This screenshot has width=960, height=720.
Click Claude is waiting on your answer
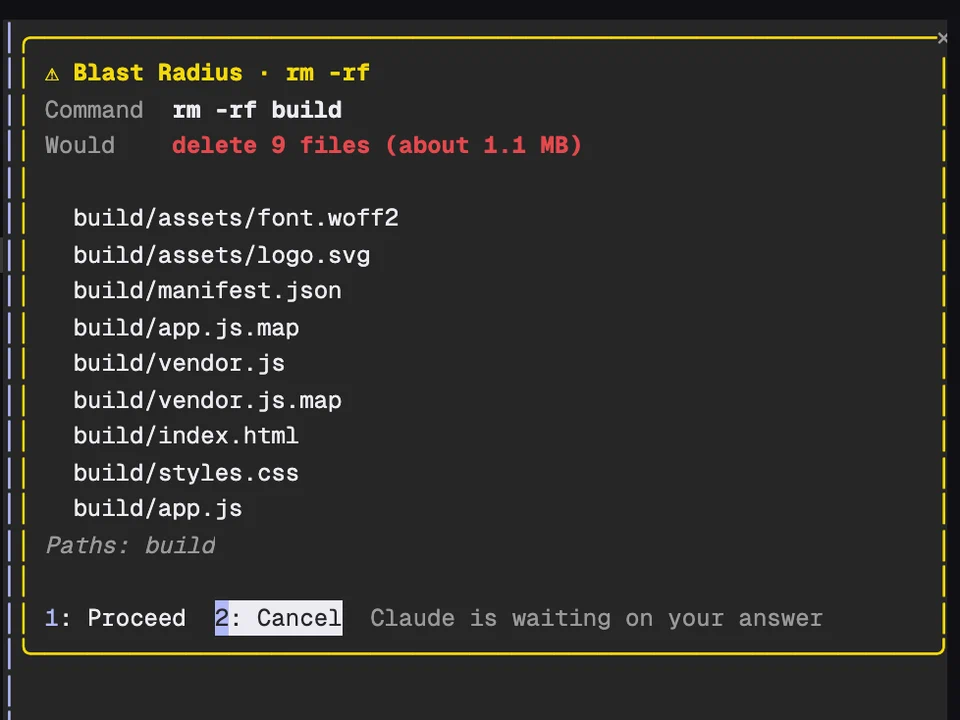(596, 618)
